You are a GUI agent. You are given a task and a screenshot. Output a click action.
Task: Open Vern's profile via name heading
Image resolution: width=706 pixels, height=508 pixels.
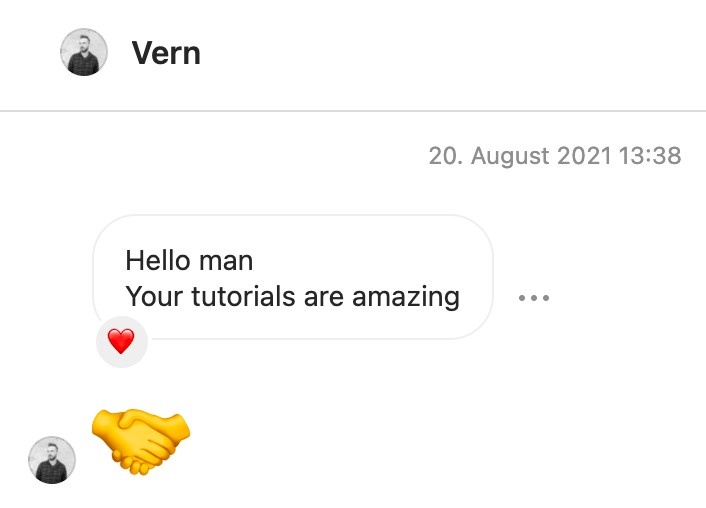tap(166, 53)
